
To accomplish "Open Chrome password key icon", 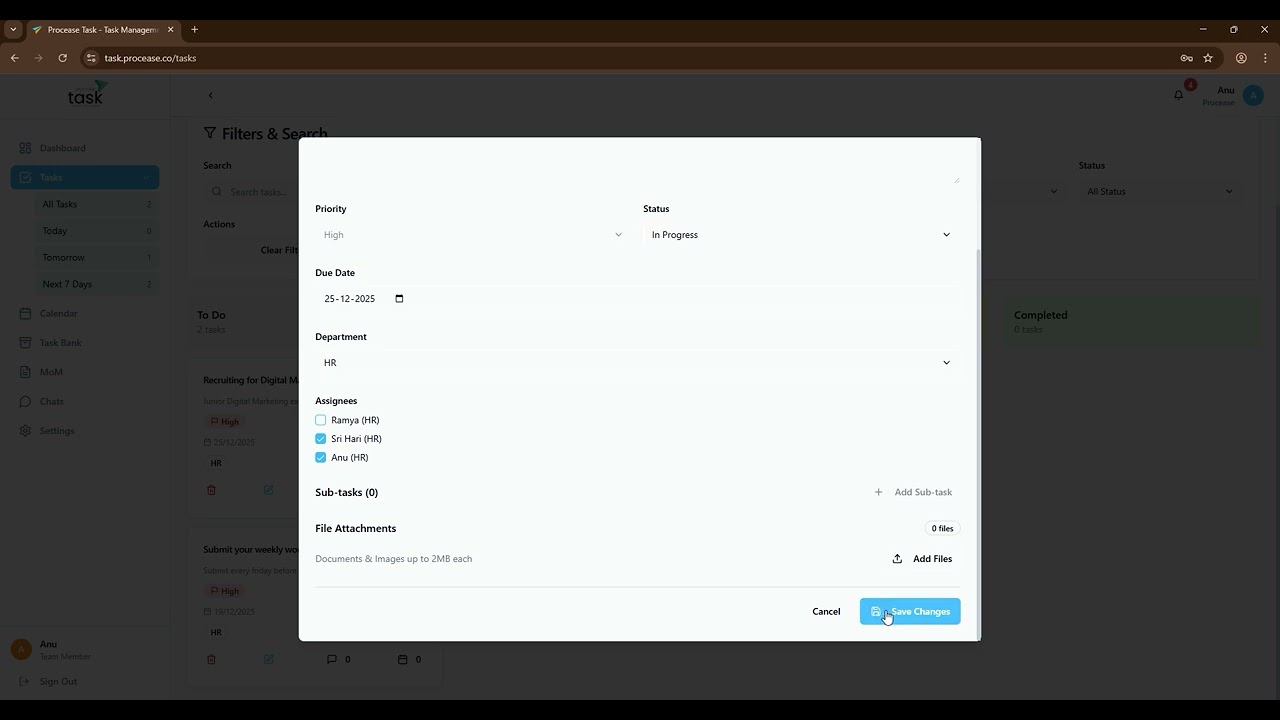I will [1186, 58].
